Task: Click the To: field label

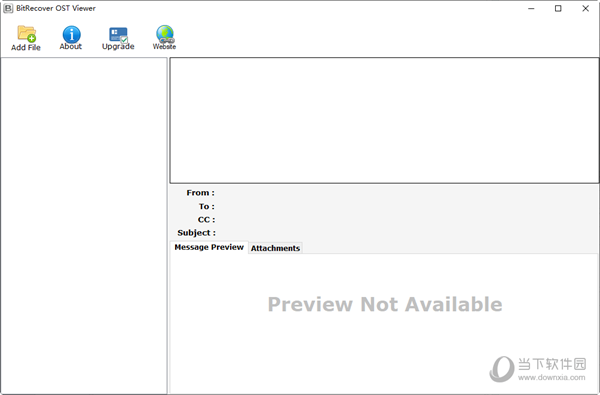Action: 207,207
